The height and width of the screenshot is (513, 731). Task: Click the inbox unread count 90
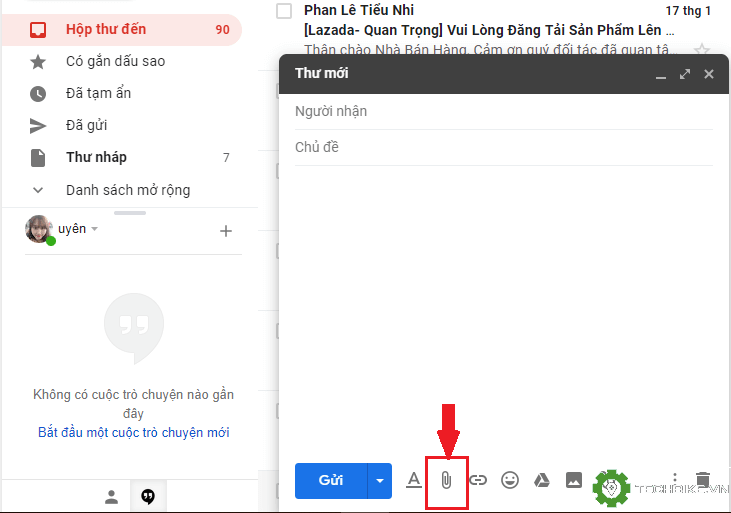pos(222,30)
